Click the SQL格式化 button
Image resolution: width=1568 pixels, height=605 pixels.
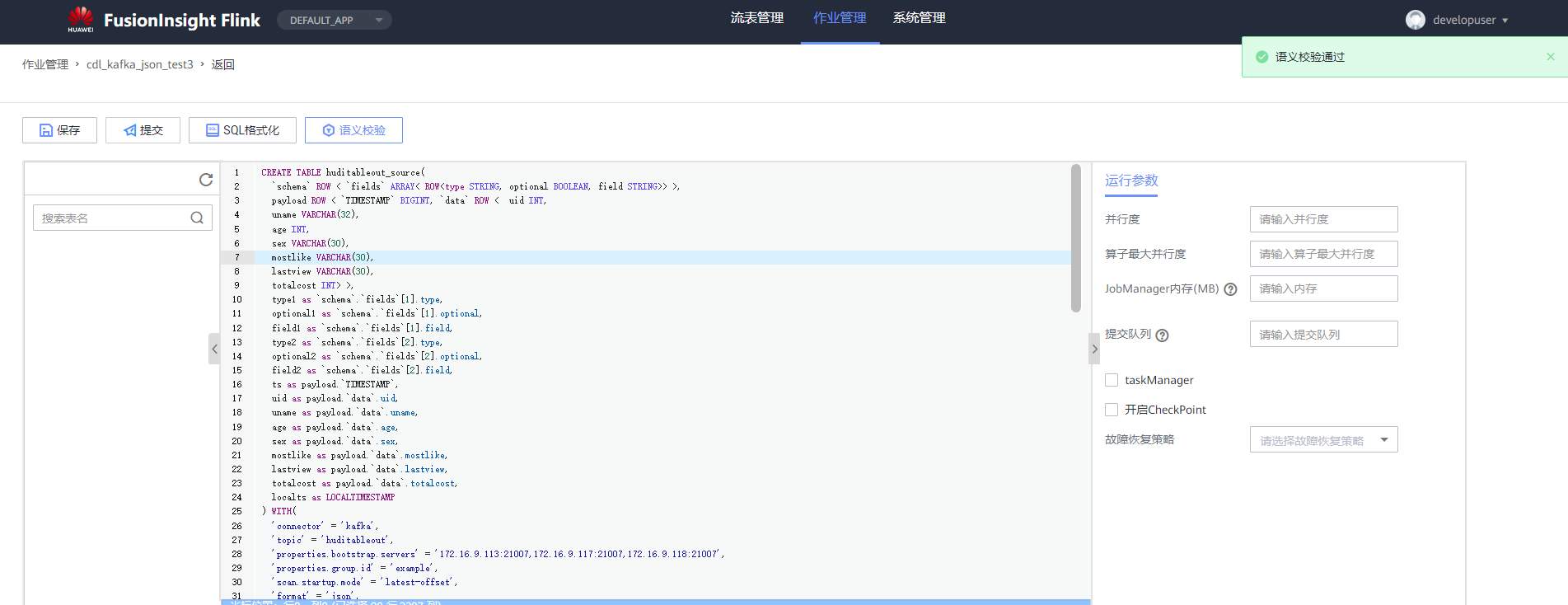(x=242, y=130)
